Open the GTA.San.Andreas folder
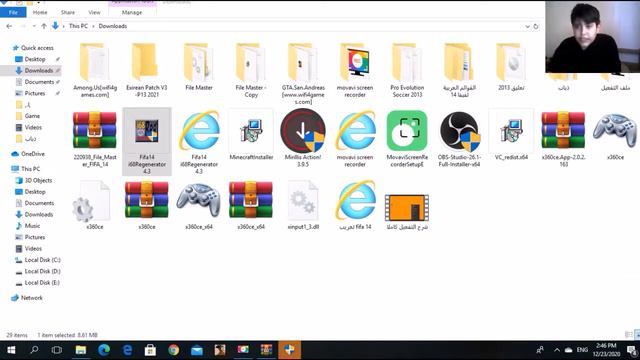Screen dimensions: 640x360 (x=303, y=73)
